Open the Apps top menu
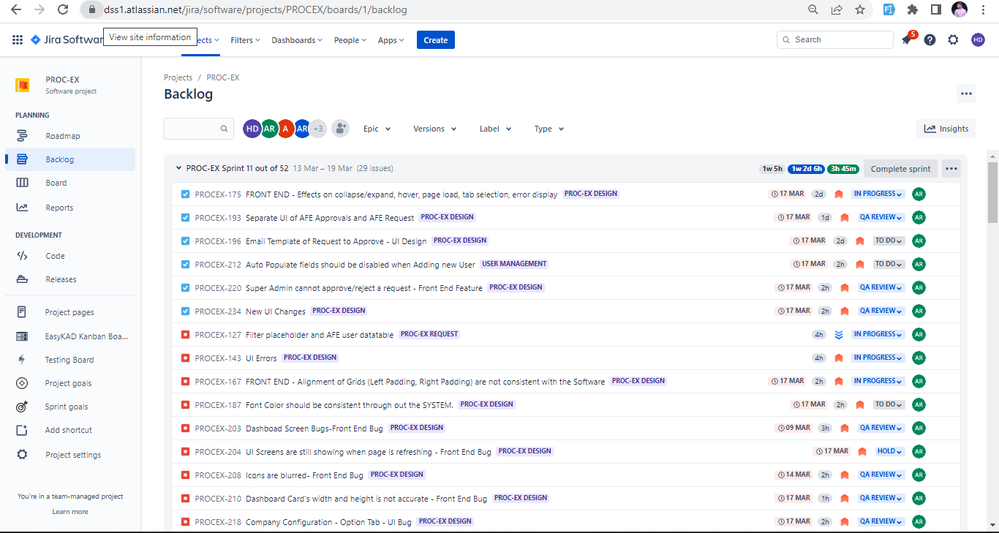 (391, 40)
